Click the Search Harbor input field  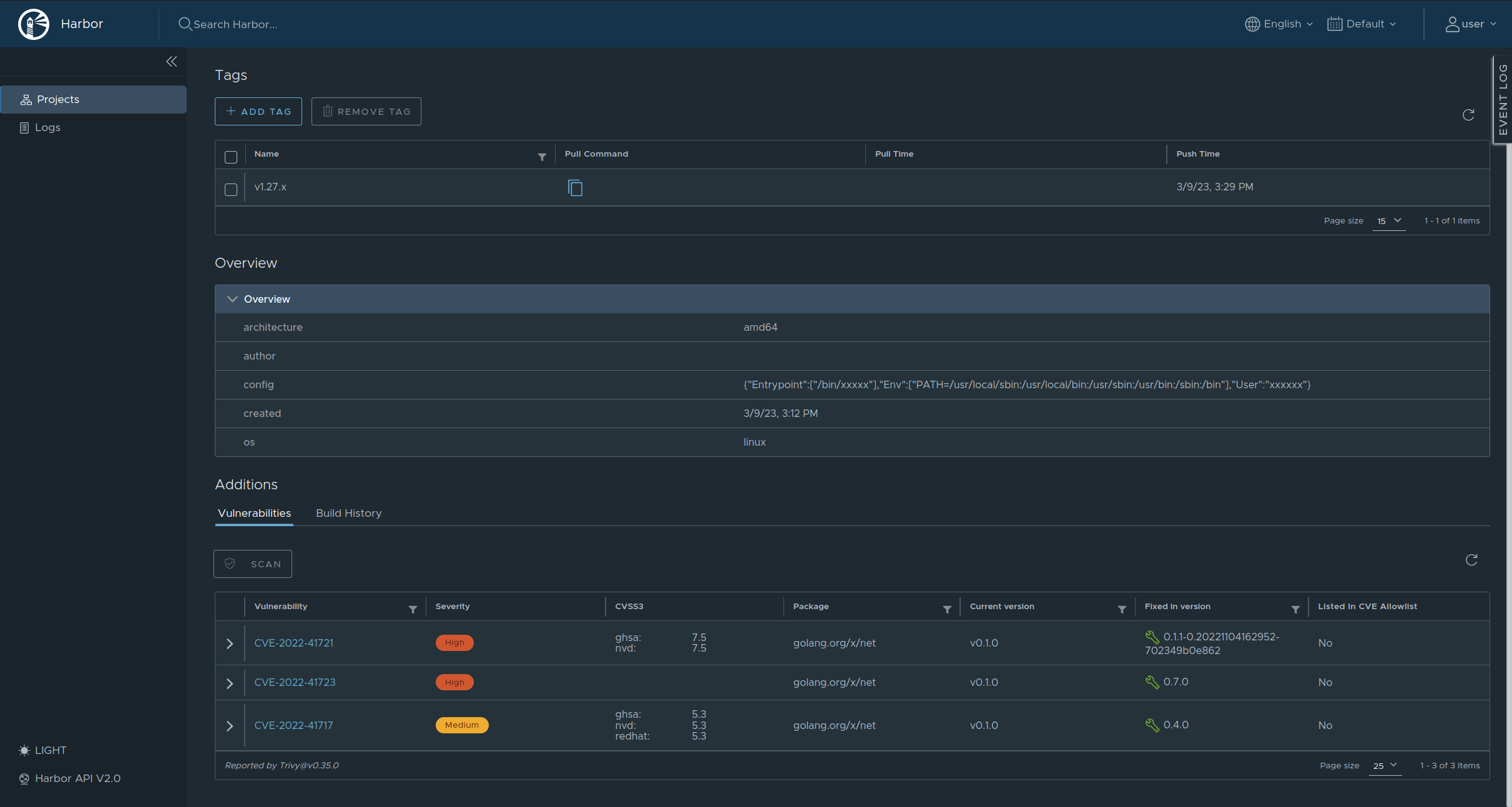click(235, 24)
